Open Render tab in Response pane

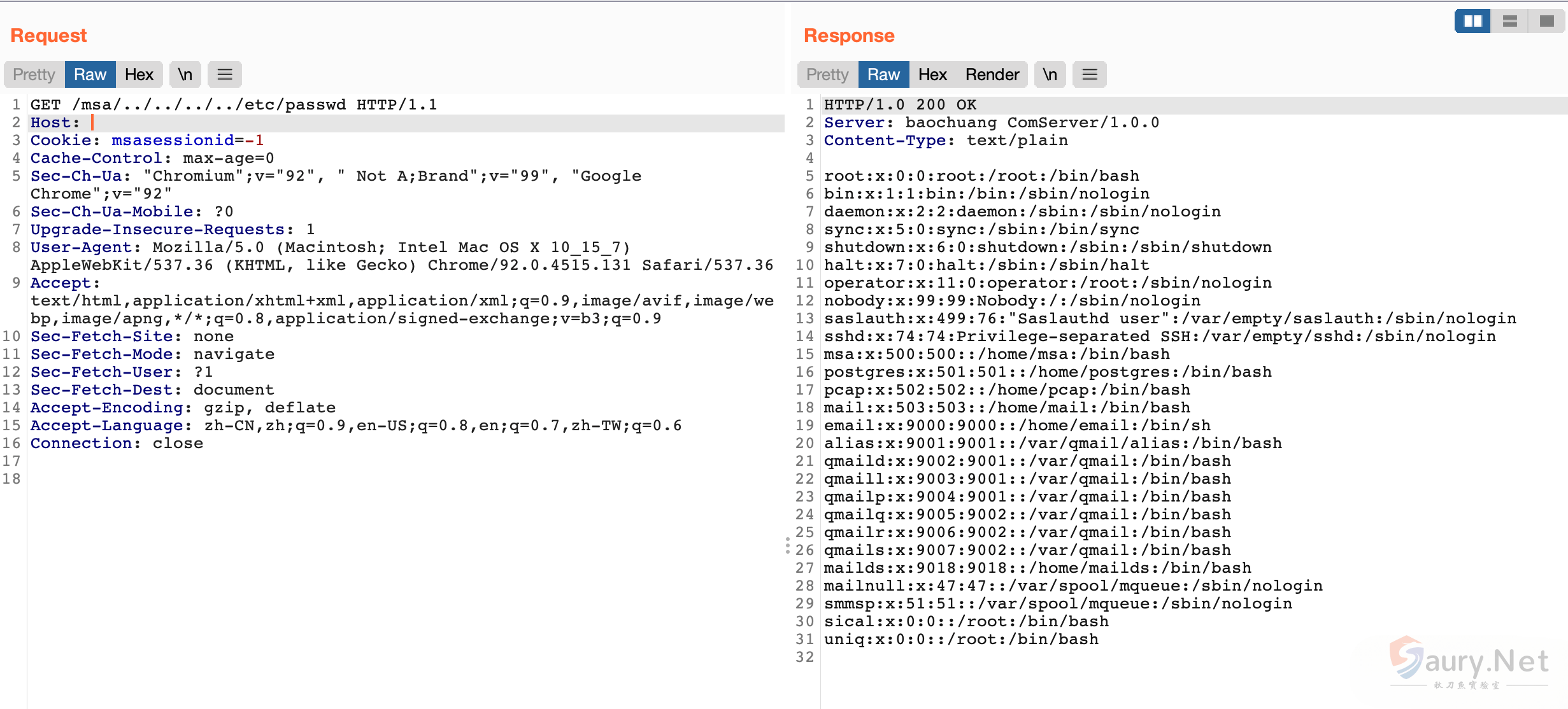992,74
